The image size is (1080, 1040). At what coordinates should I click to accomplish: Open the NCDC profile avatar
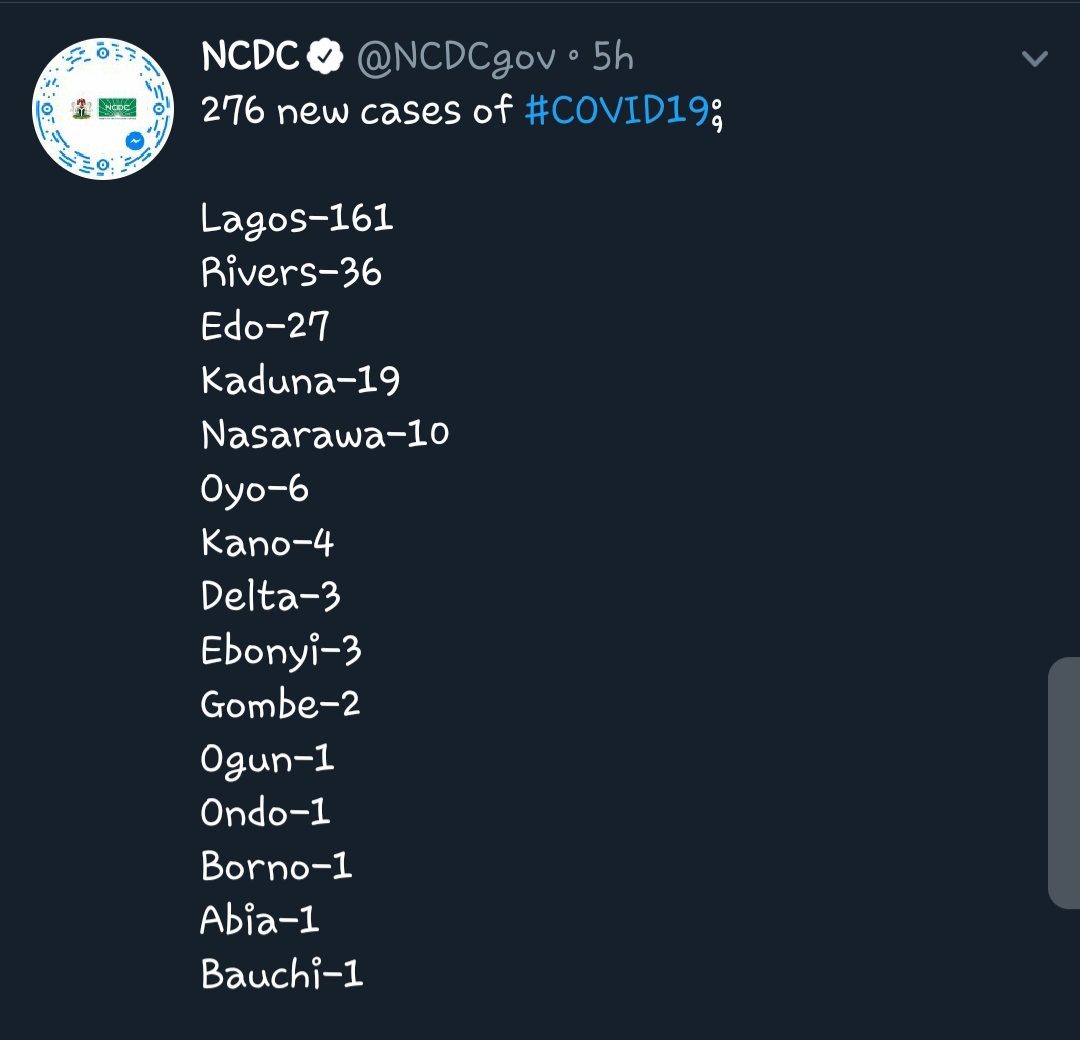103,109
